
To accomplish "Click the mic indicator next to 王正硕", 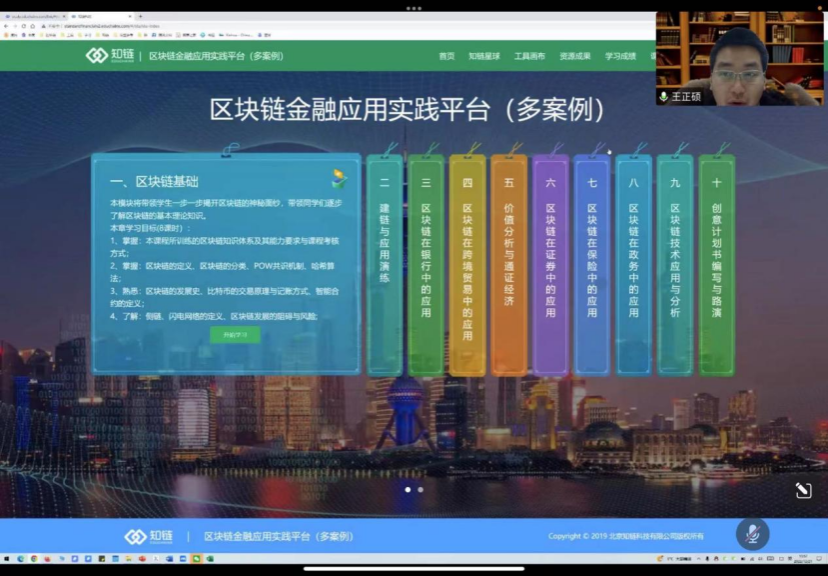I will pyautogui.click(x=663, y=97).
